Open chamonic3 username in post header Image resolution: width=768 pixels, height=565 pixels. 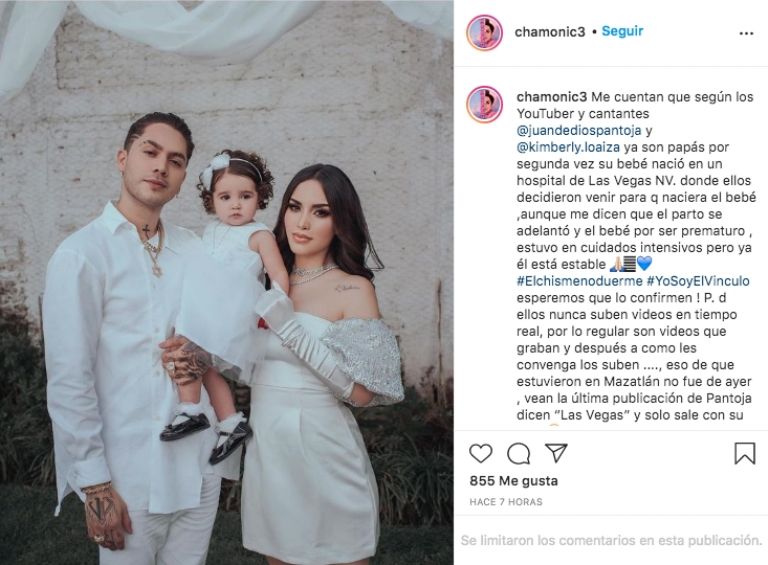pyautogui.click(x=550, y=32)
